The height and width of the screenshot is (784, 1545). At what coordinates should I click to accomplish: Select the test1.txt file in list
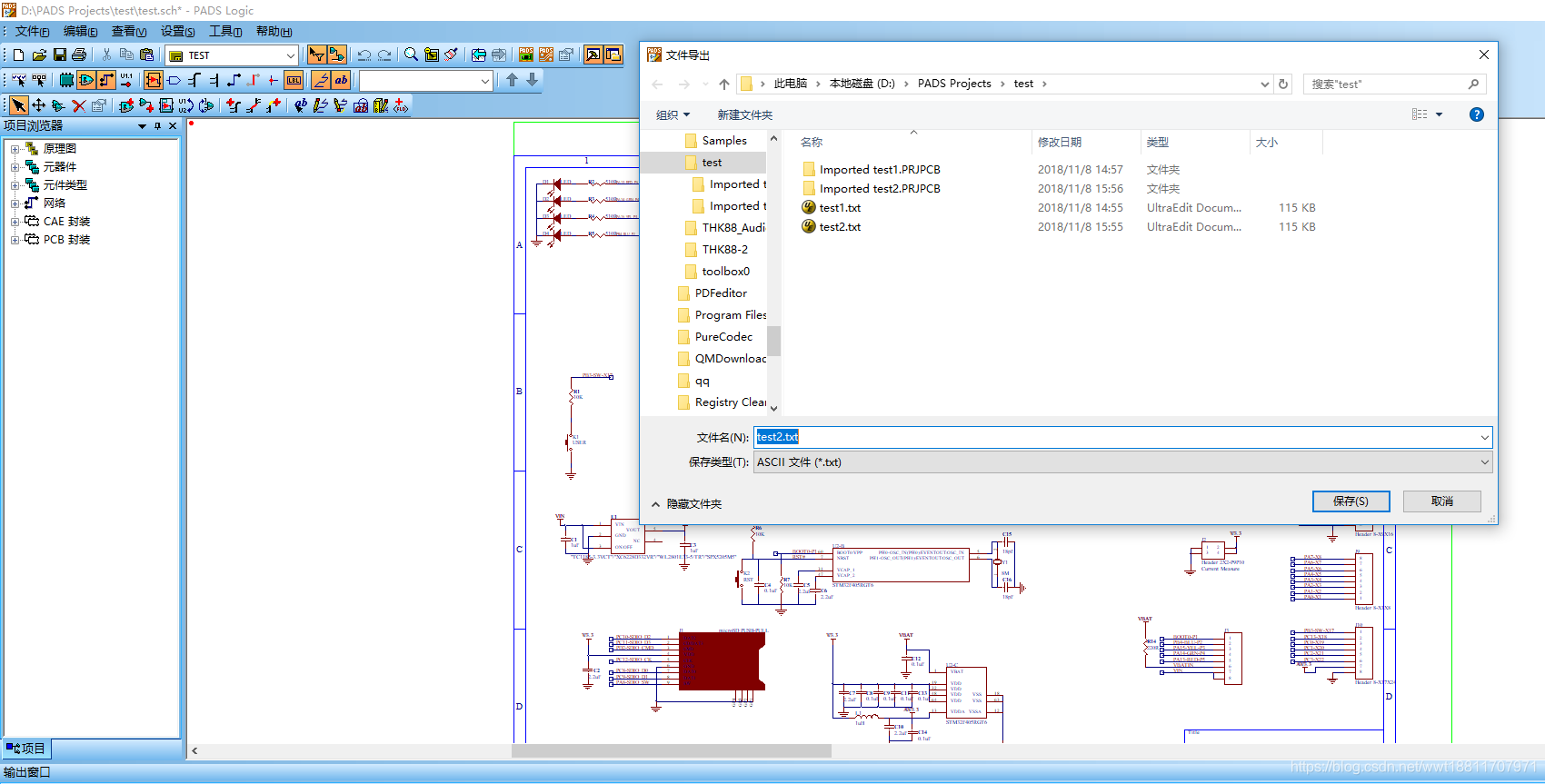pyautogui.click(x=840, y=208)
